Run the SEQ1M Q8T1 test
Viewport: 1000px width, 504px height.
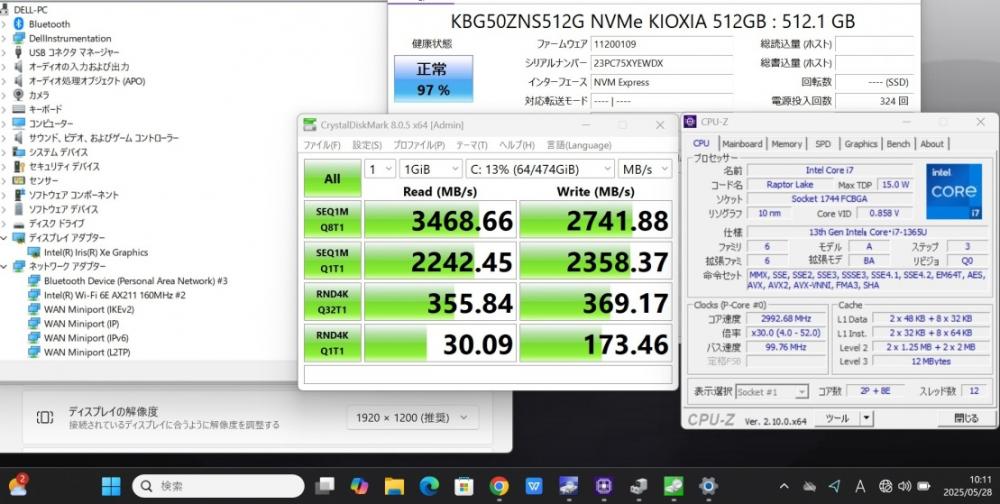pyautogui.click(x=332, y=219)
